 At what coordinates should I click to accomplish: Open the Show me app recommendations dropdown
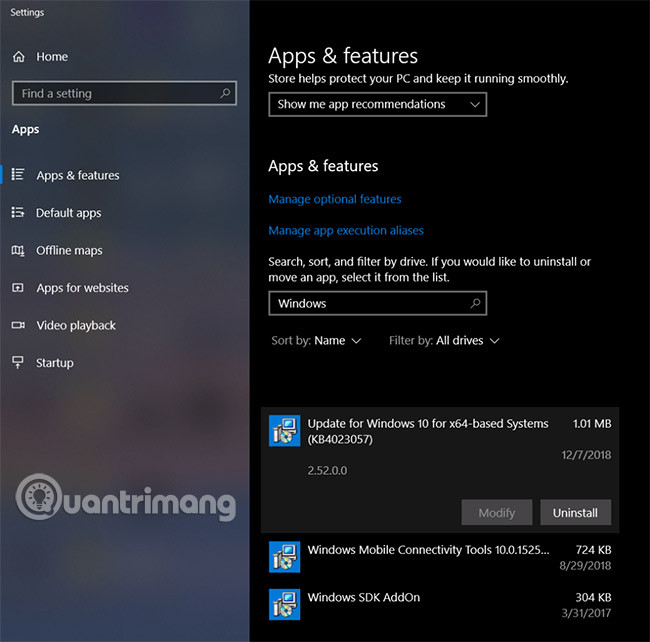pyautogui.click(x=377, y=104)
